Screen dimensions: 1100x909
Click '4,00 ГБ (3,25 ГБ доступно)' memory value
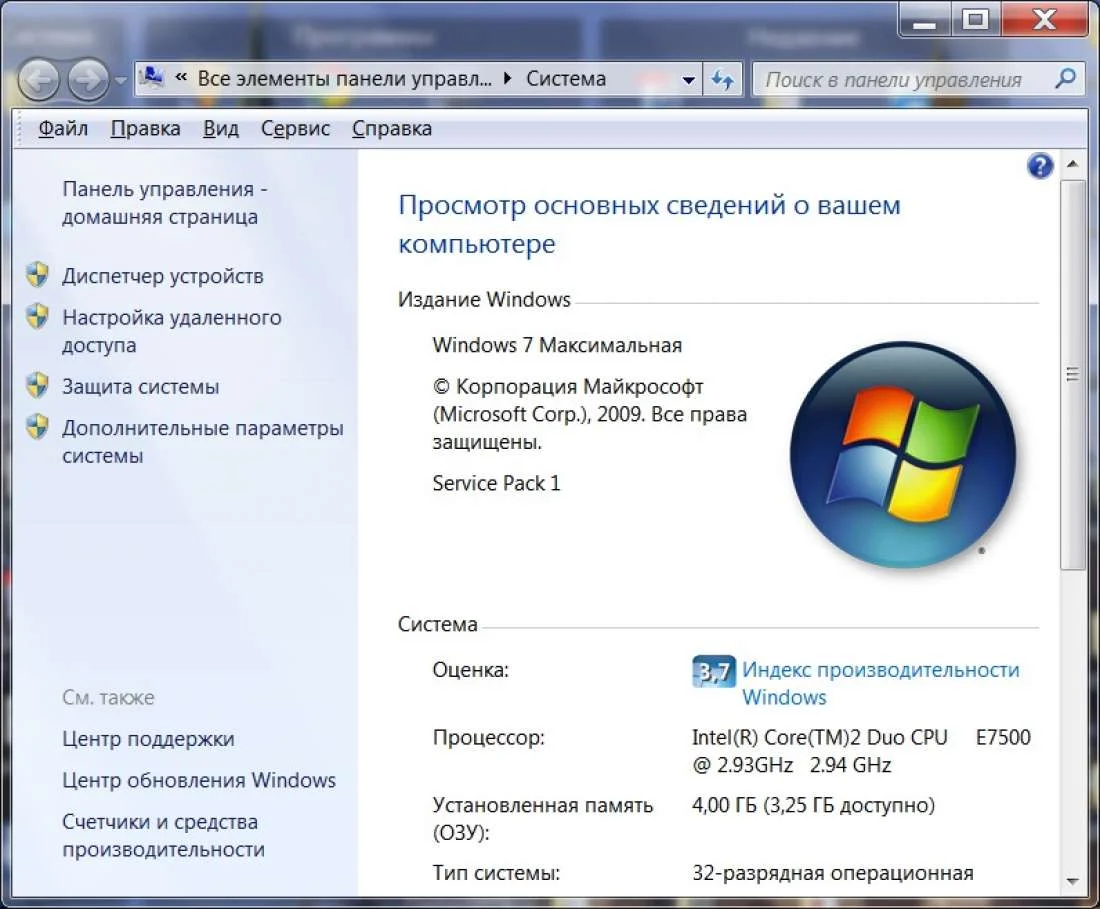(x=813, y=805)
